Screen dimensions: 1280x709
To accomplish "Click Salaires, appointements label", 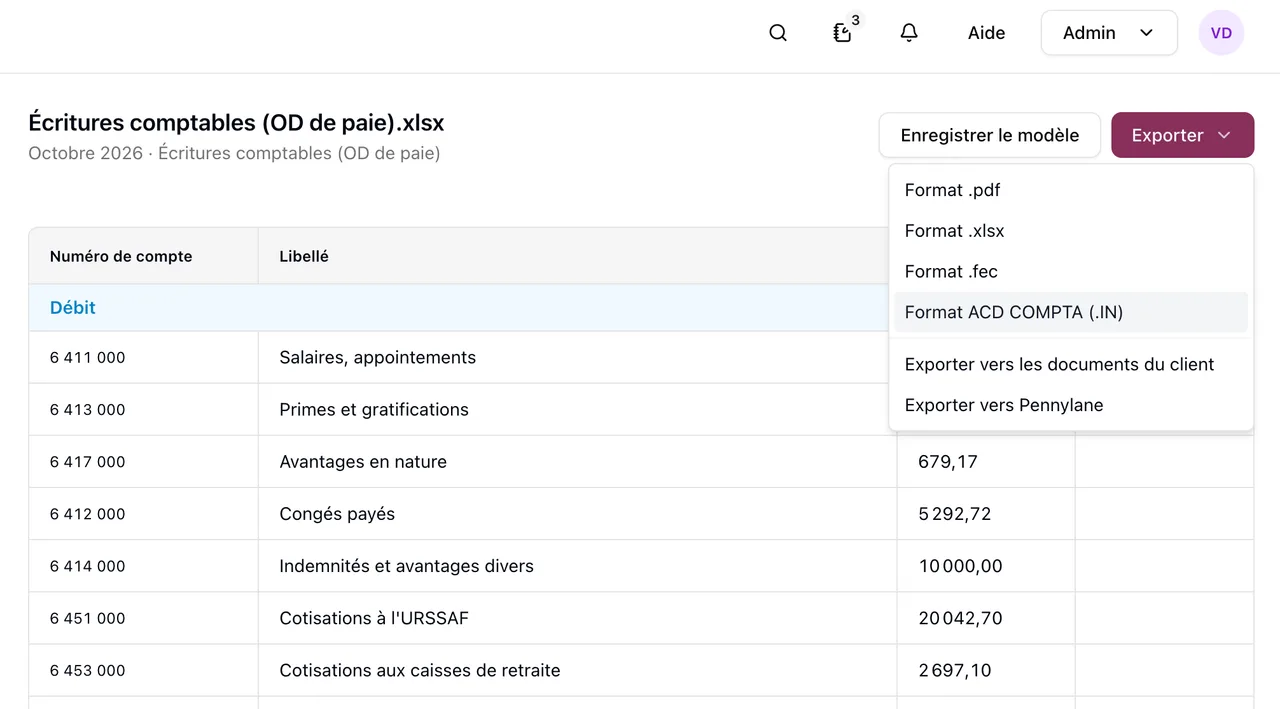I will point(378,357).
